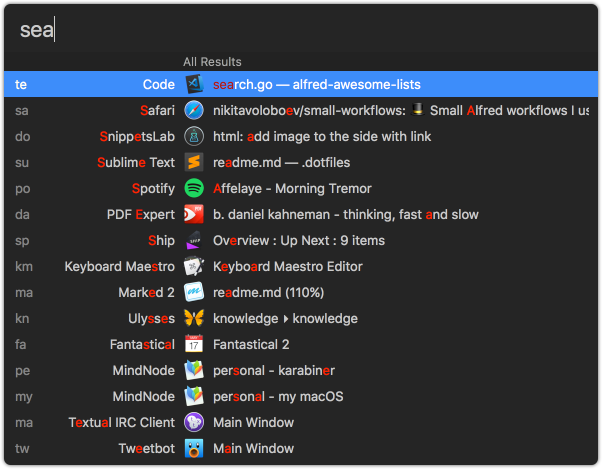The height and width of the screenshot is (469, 602).
Task: Click the 'Textual IRC Client' app name label
Action: tap(121, 423)
